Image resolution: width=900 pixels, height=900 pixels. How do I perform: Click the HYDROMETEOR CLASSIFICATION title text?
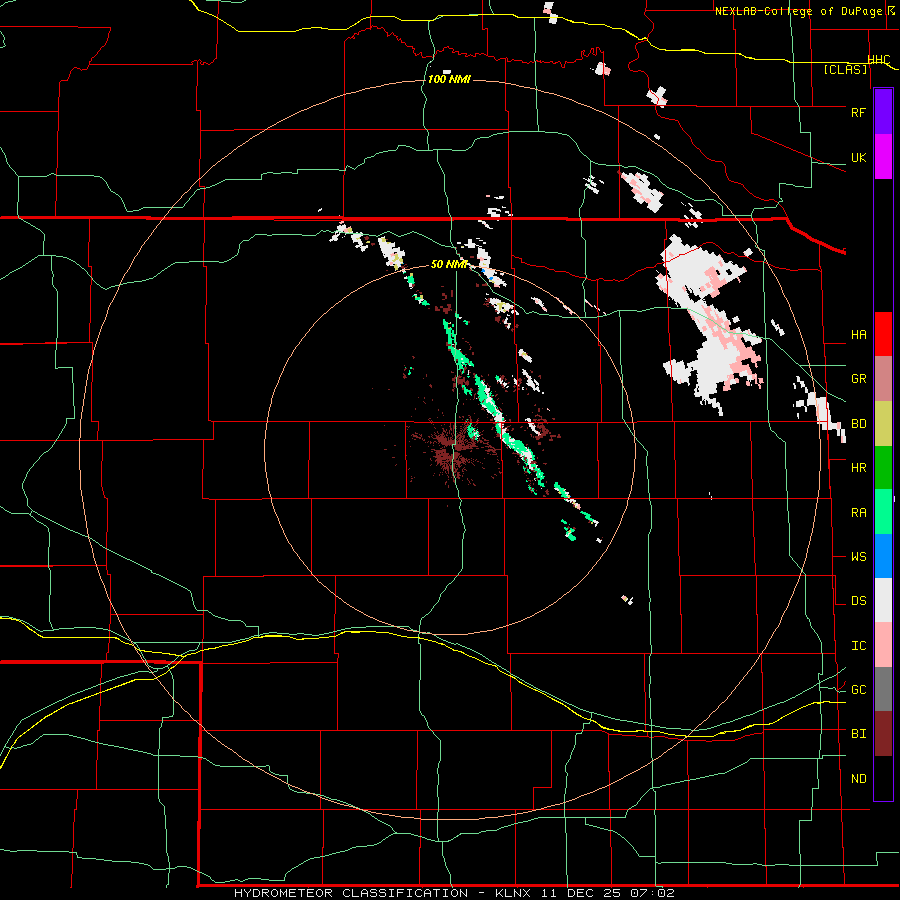(351, 893)
